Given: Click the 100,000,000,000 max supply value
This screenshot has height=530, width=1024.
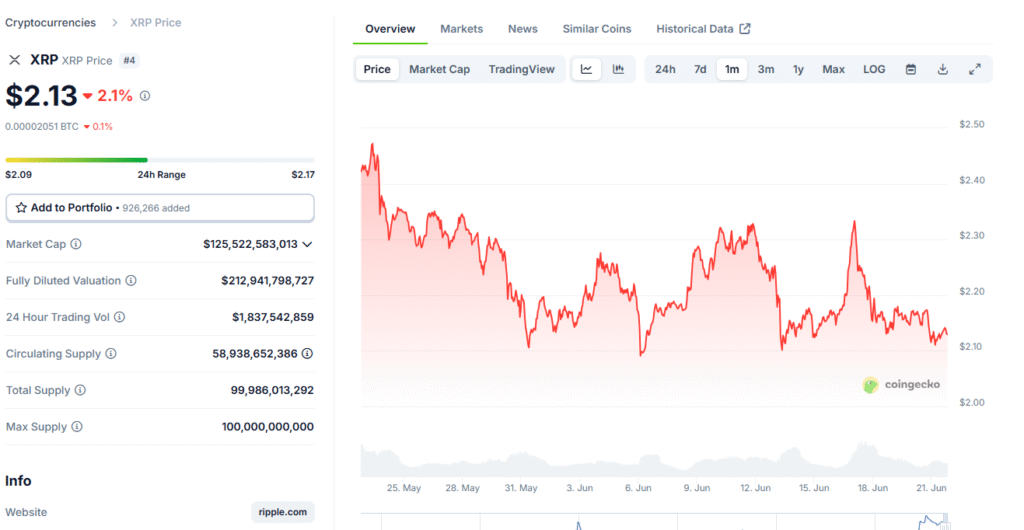Looking at the screenshot, I should (268, 427).
